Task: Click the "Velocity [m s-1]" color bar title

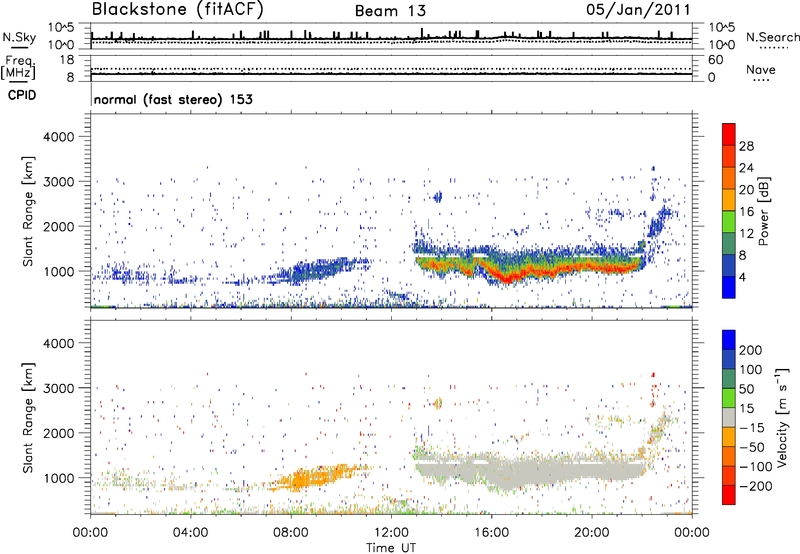Action: coord(783,417)
